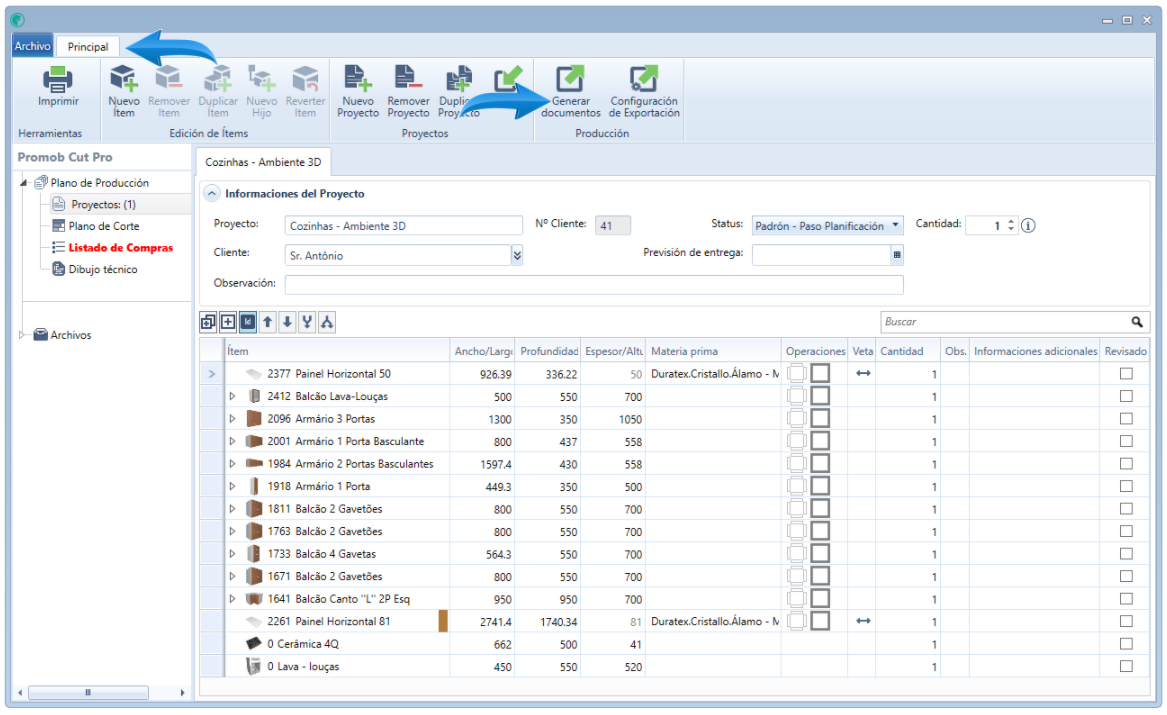This screenshot has width=1167, height=715.
Task: Open Plano de Corte in the tree
Action: pos(103,226)
